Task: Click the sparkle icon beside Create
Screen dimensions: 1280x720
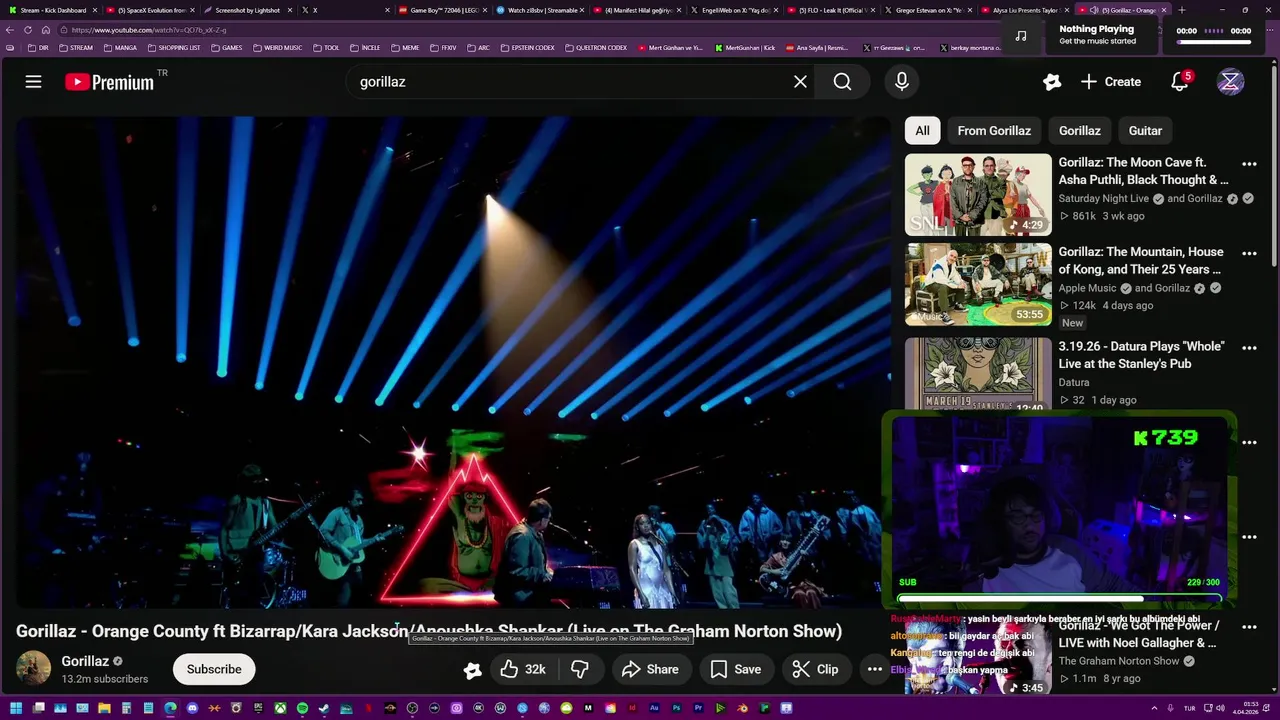Action: pyautogui.click(x=1051, y=82)
